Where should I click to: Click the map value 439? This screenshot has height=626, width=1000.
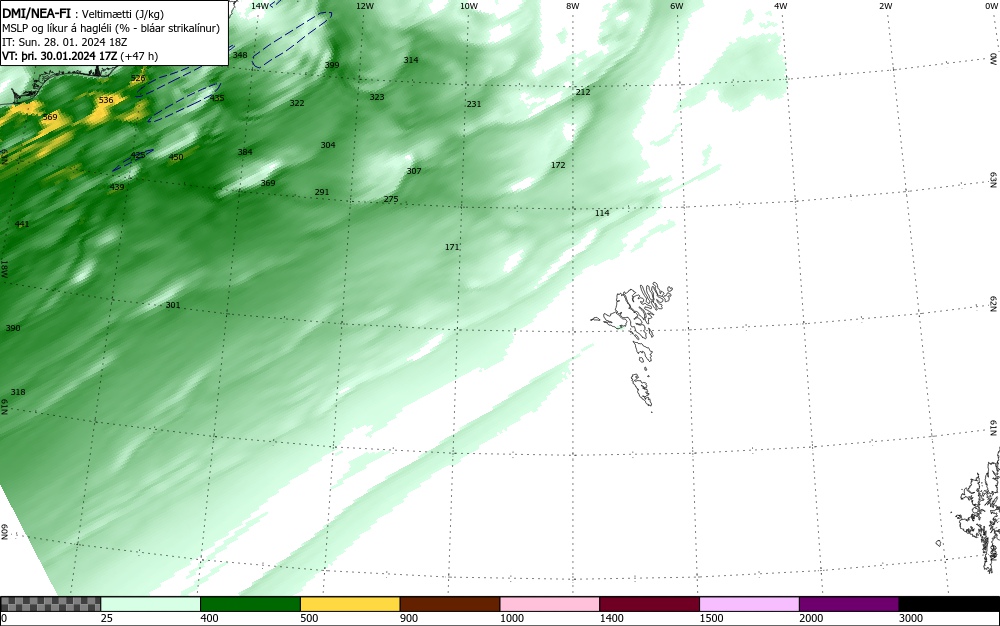click(x=117, y=187)
